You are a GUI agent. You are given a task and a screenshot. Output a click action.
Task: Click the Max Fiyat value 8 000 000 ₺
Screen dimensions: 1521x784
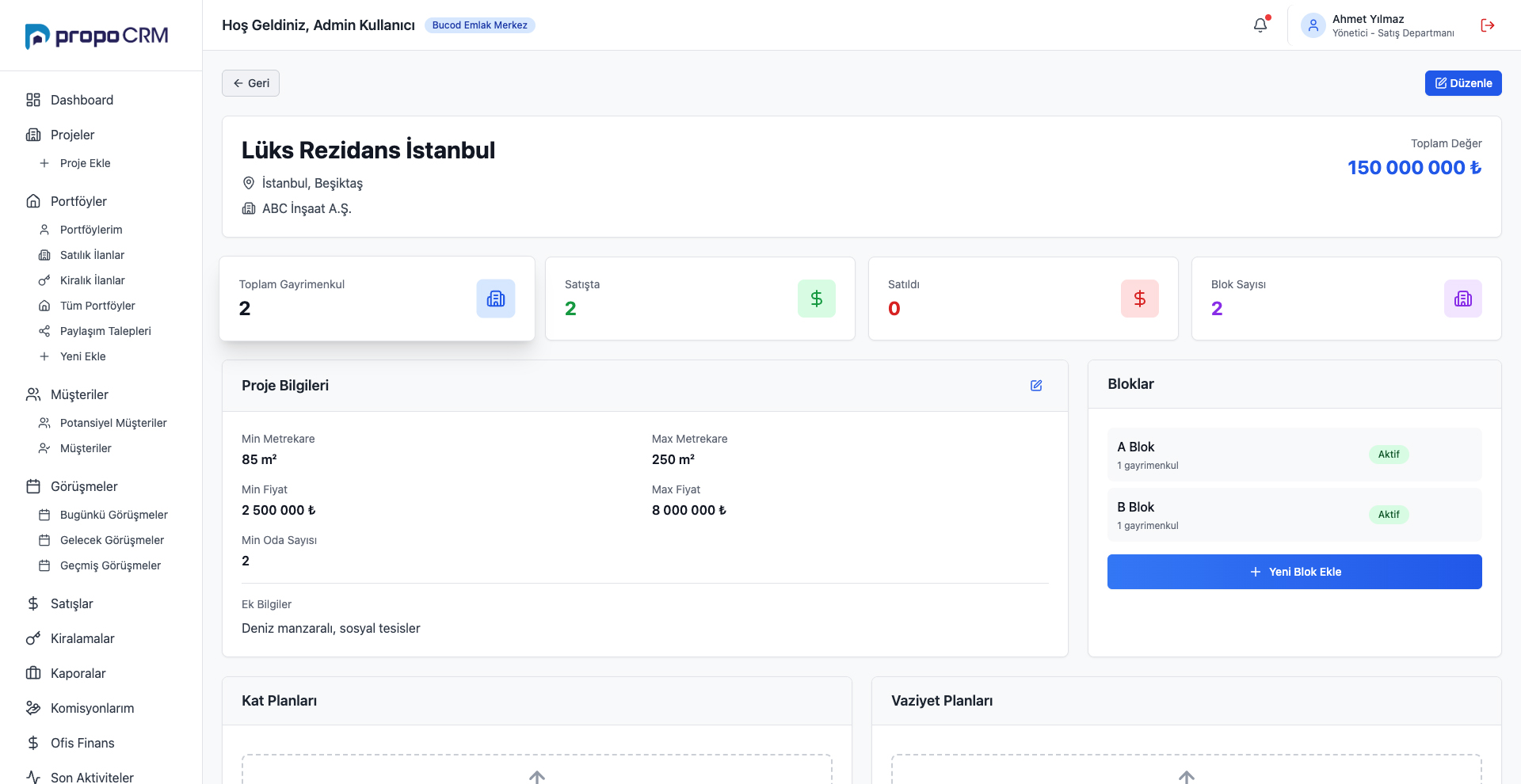tap(689, 510)
